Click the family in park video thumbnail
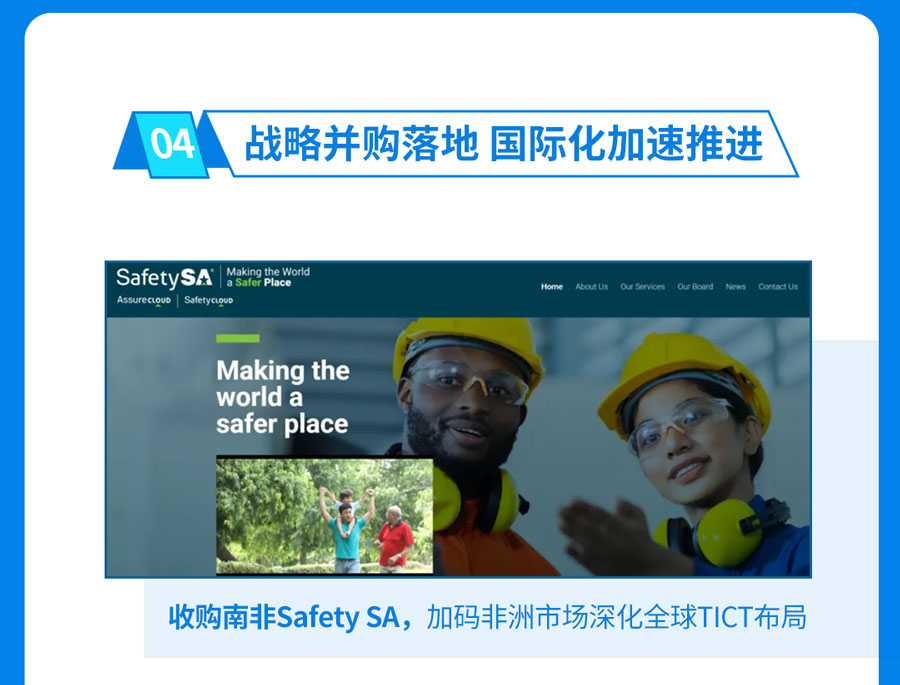Viewport: 900px width, 685px height. [x=324, y=515]
